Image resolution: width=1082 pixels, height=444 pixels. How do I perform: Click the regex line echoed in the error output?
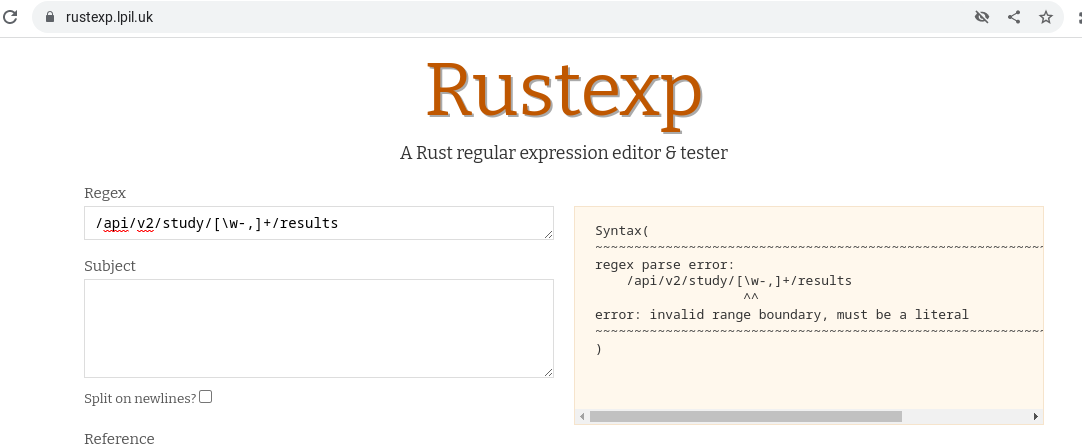coord(739,281)
